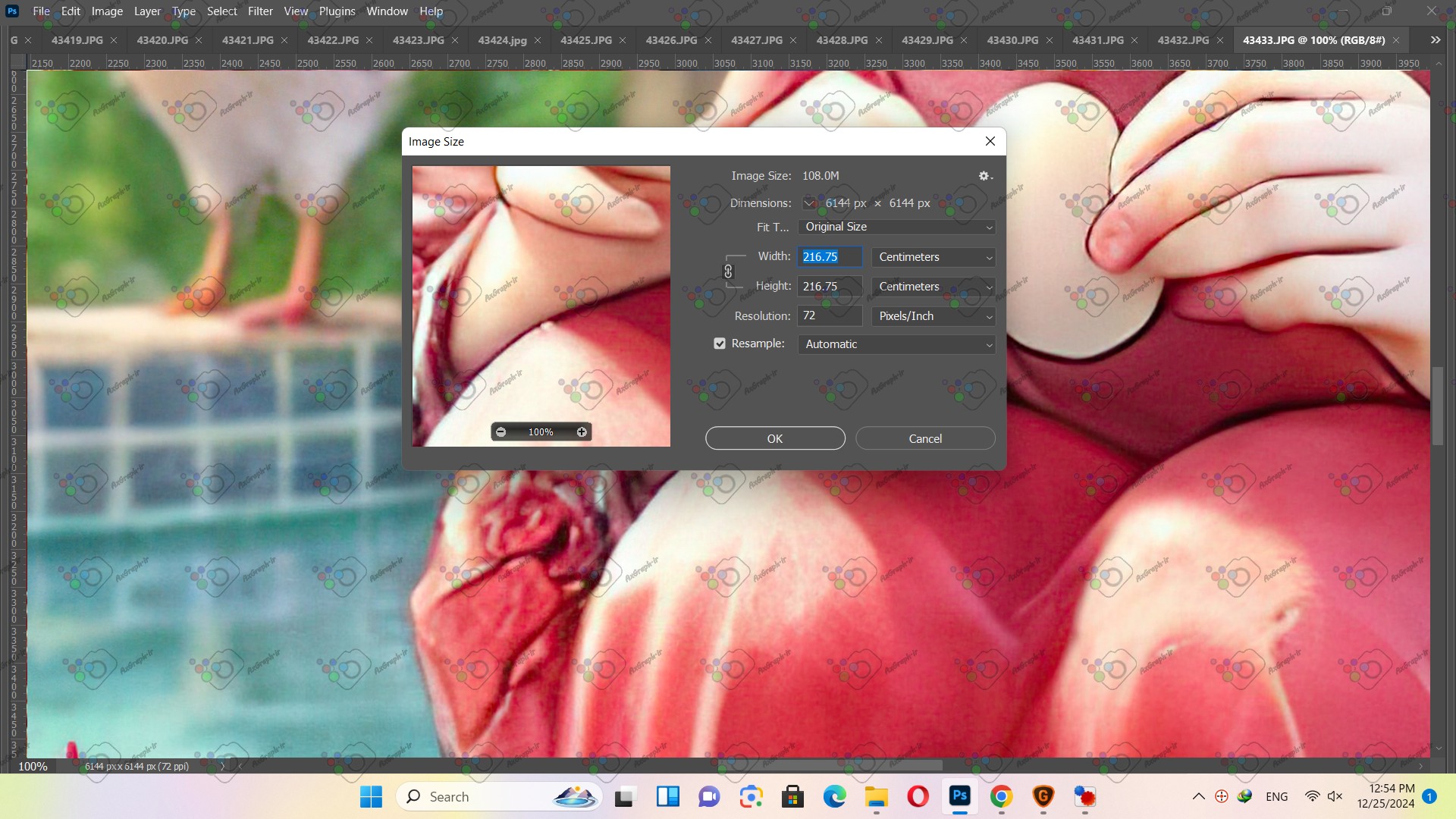The image size is (1456, 819).
Task: Open Google Chrome from the taskbar
Action: click(1001, 797)
